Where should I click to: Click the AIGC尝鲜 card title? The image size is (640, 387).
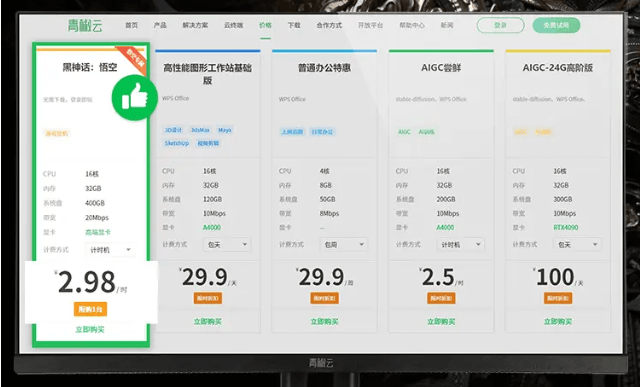(441, 68)
